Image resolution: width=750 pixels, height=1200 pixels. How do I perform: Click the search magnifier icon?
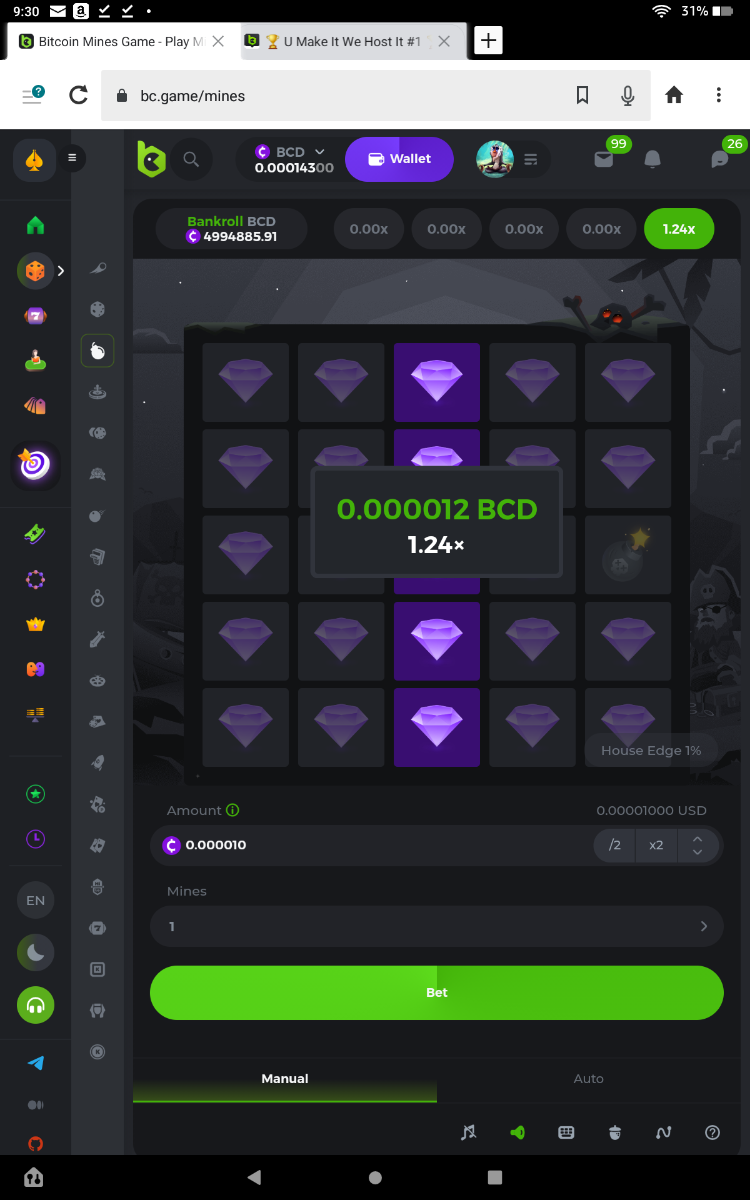tap(191, 159)
